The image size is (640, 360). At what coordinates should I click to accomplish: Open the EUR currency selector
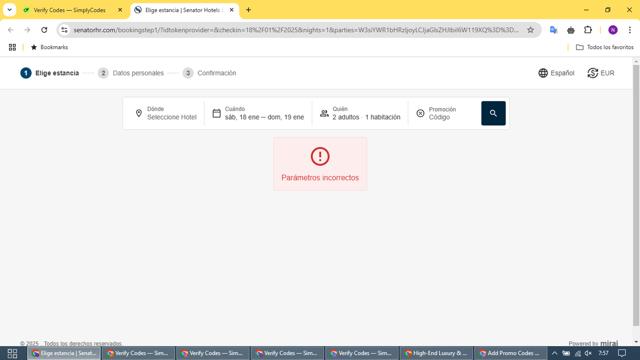click(x=601, y=73)
